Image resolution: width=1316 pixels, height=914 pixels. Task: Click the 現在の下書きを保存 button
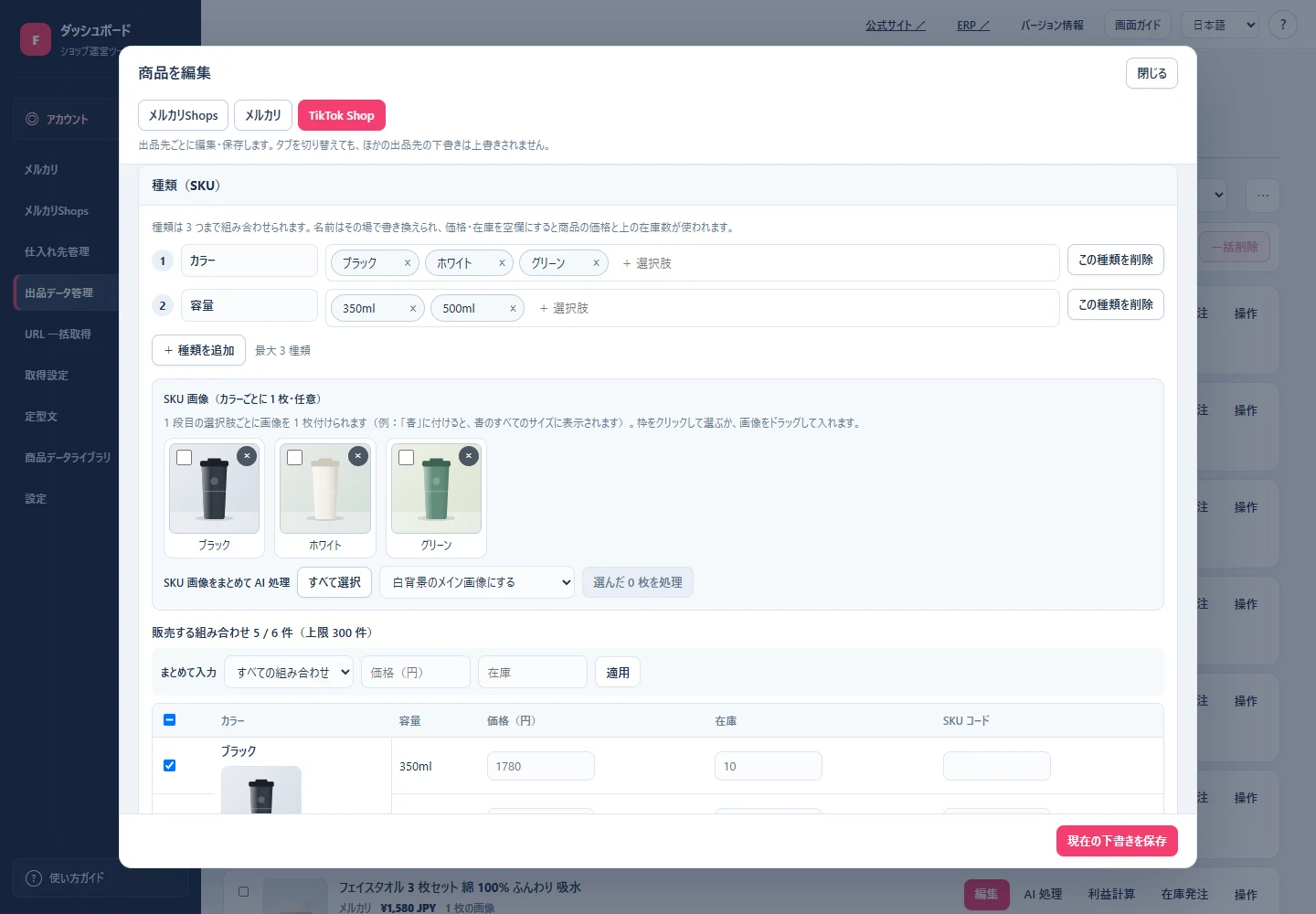1117,841
